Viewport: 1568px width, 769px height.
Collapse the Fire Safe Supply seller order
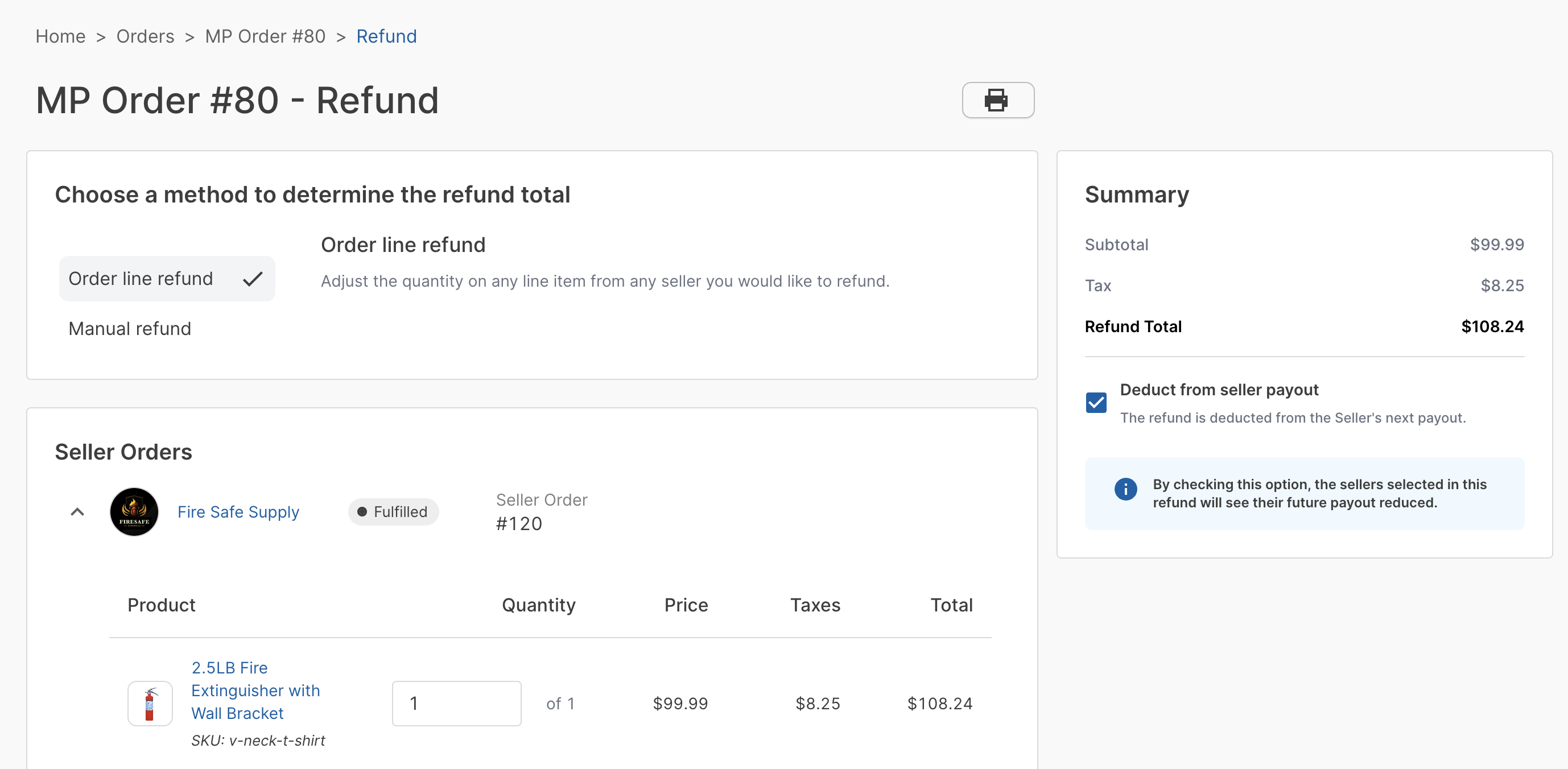coord(77,512)
